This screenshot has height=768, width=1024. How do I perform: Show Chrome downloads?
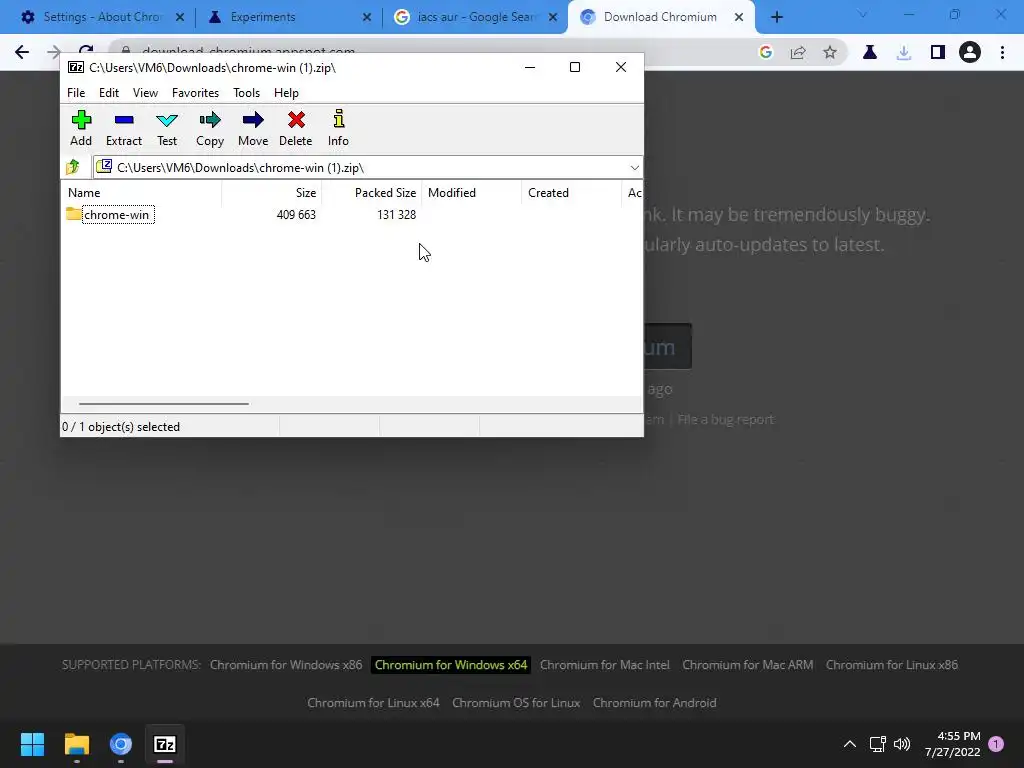904,52
